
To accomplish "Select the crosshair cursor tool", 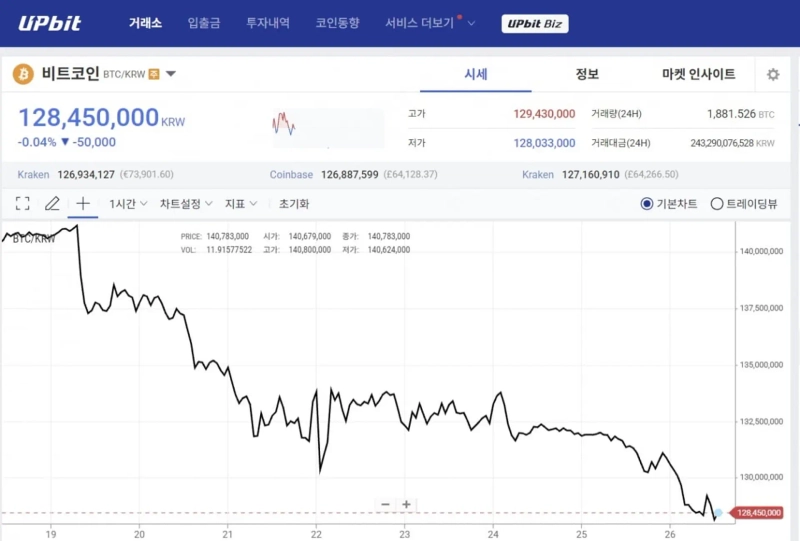I will [83, 203].
